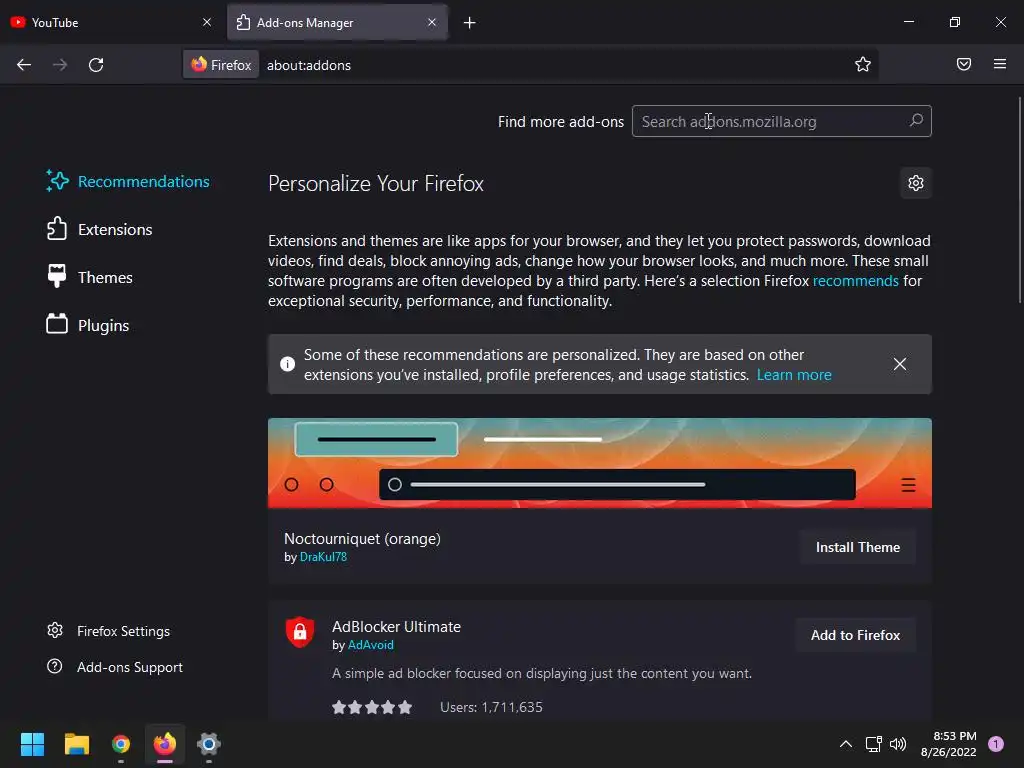
Task: Open the clock and date panel
Action: [948, 744]
